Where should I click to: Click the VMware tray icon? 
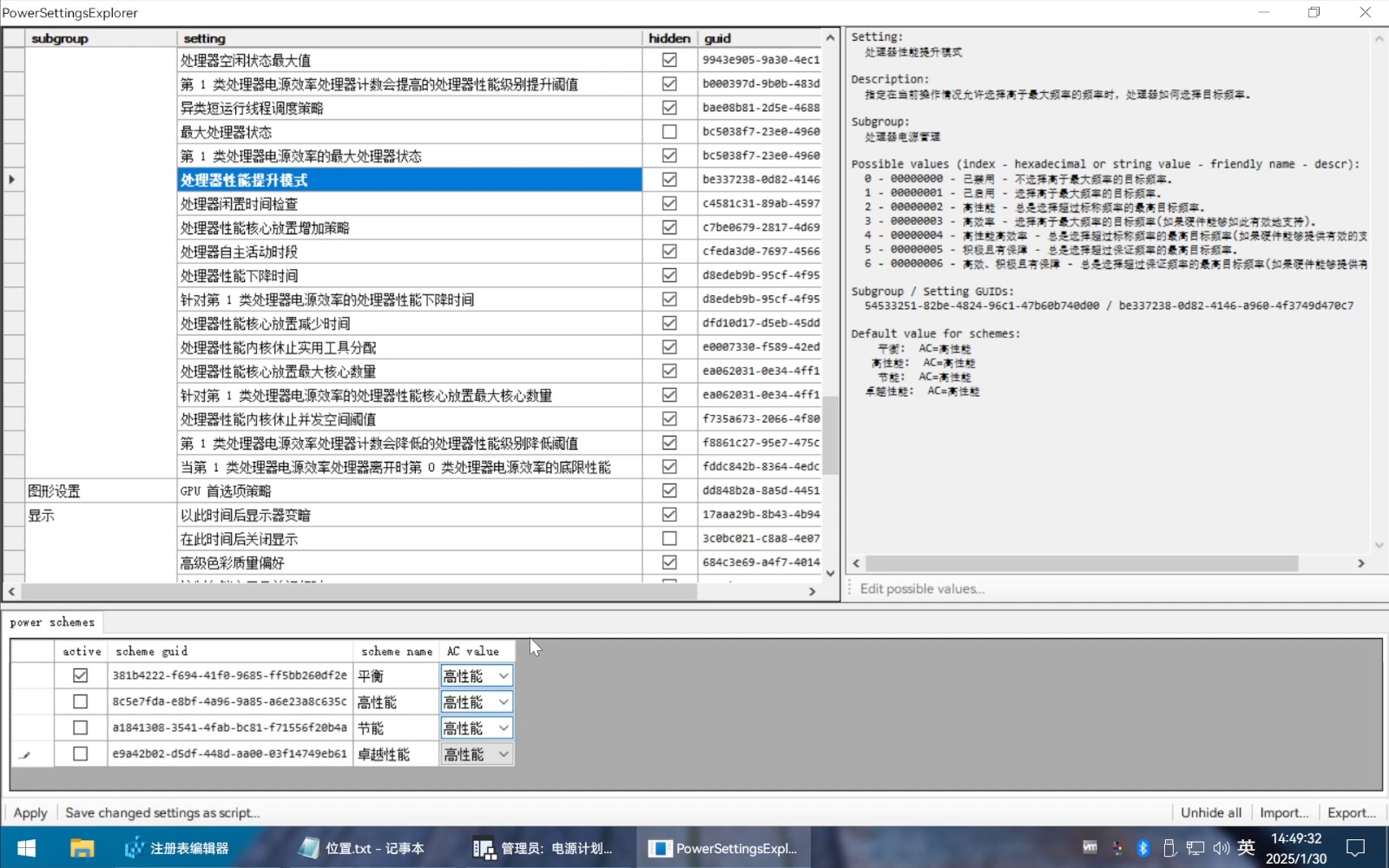1090,847
